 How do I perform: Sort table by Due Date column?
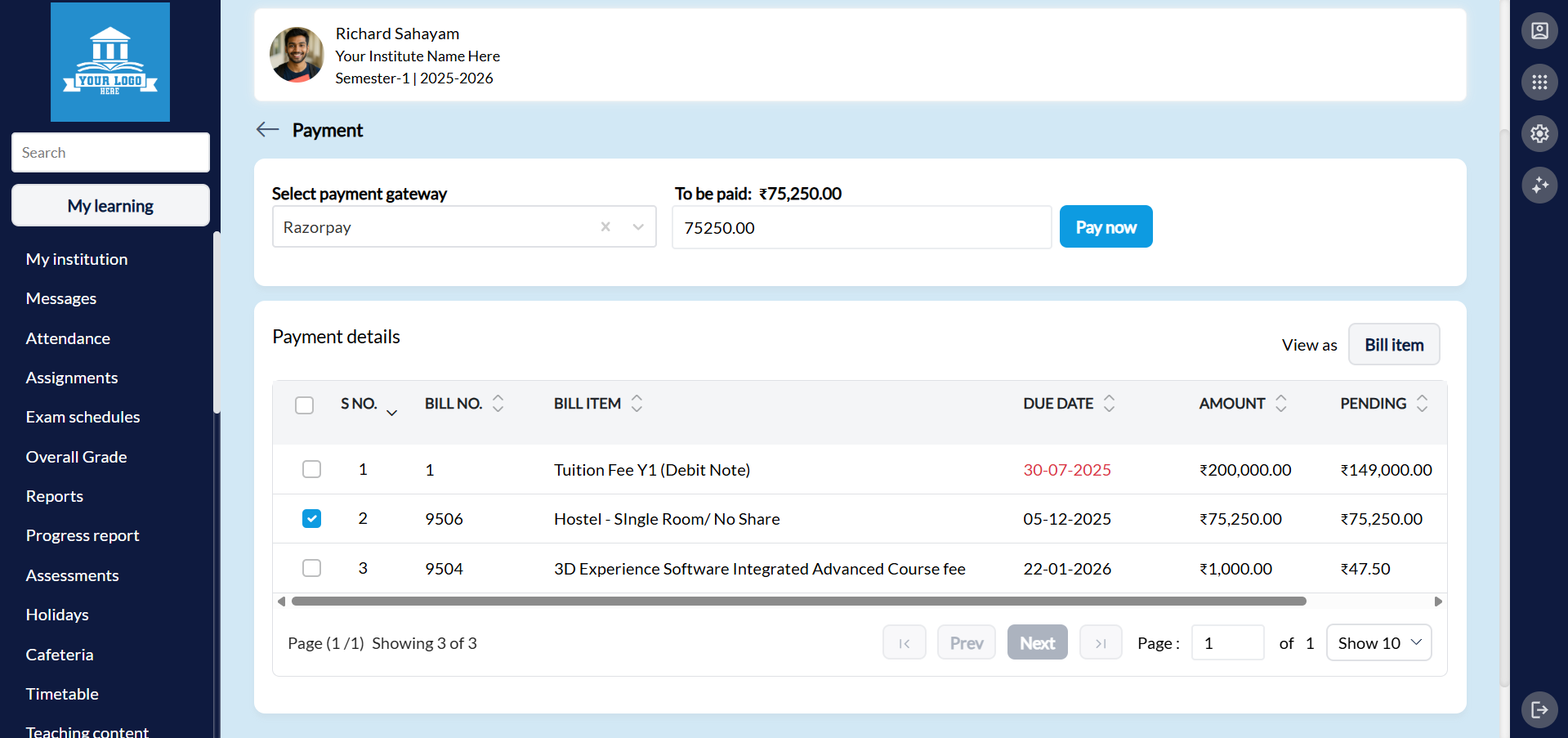(x=1109, y=404)
